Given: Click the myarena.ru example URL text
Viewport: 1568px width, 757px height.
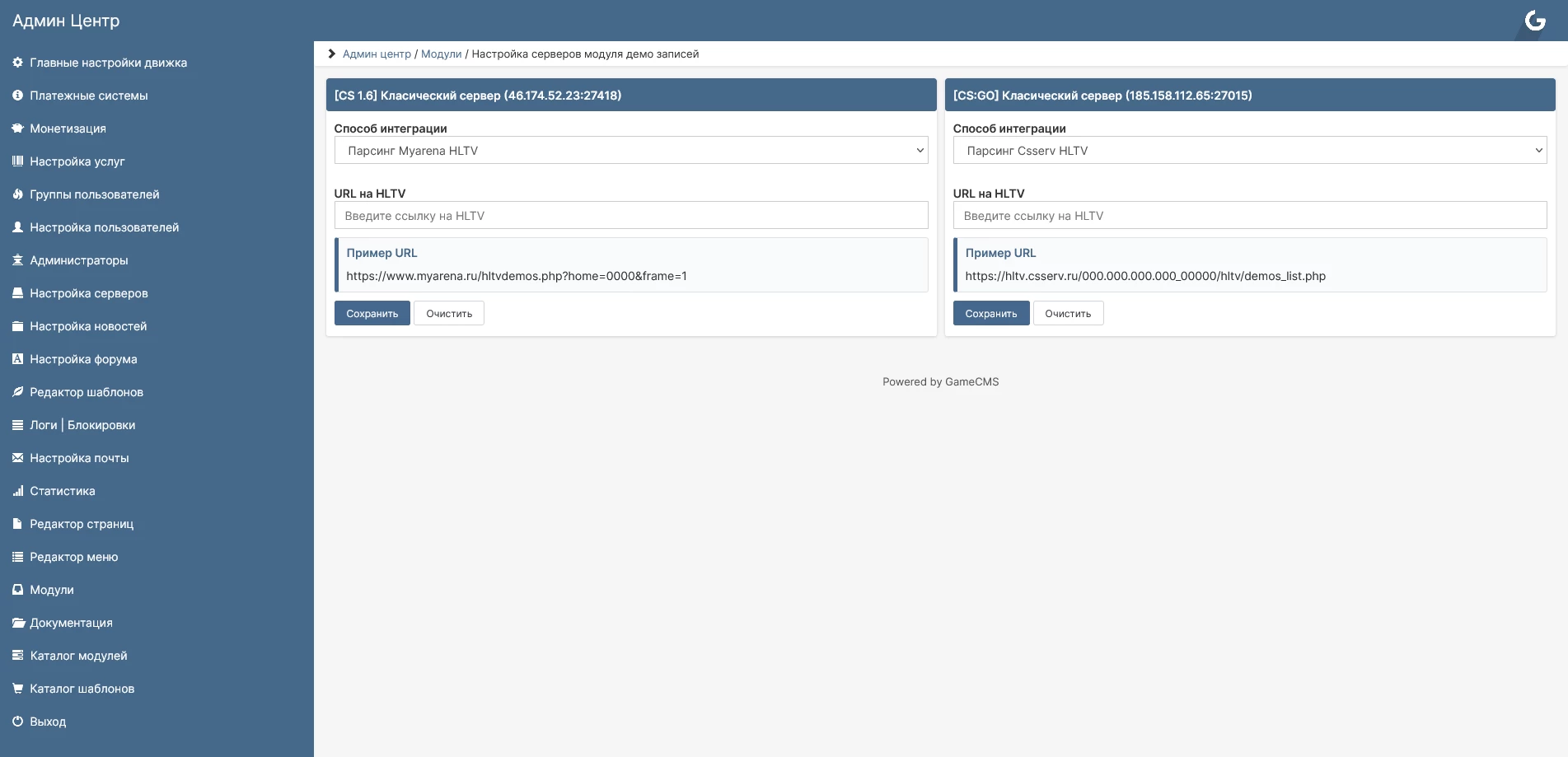Looking at the screenshot, I should [x=517, y=276].
